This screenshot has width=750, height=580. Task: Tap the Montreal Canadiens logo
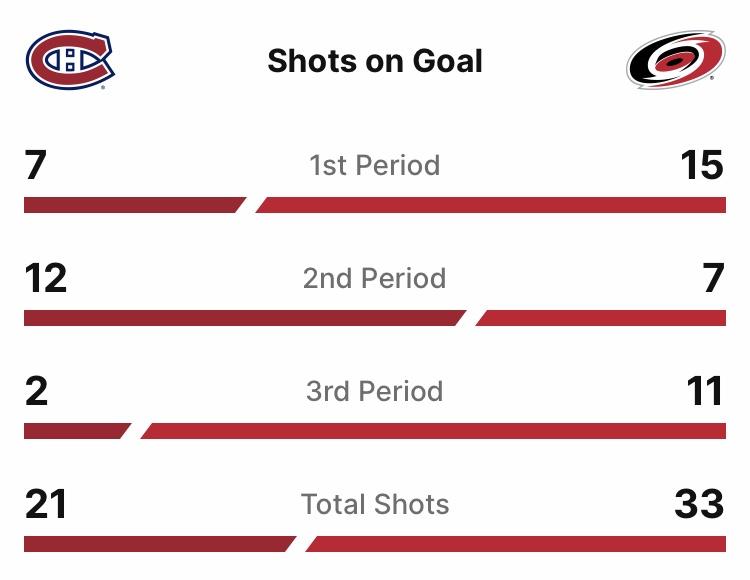tap(69, 59)
